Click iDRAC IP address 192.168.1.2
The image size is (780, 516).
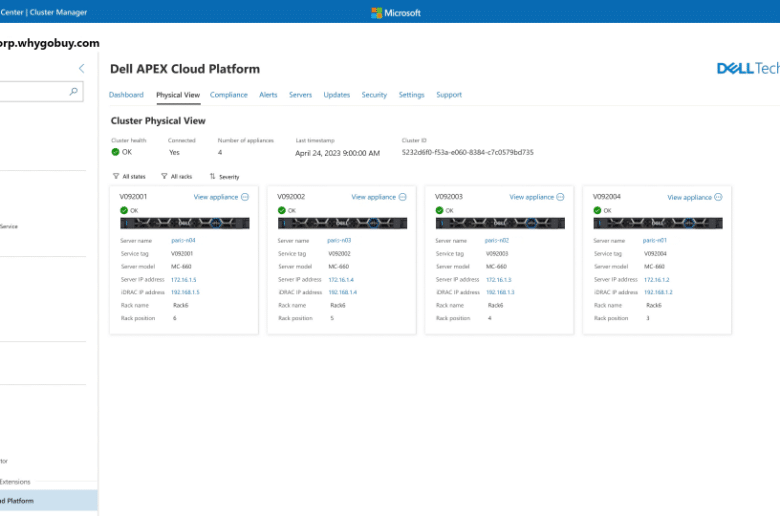pos(658,292)
